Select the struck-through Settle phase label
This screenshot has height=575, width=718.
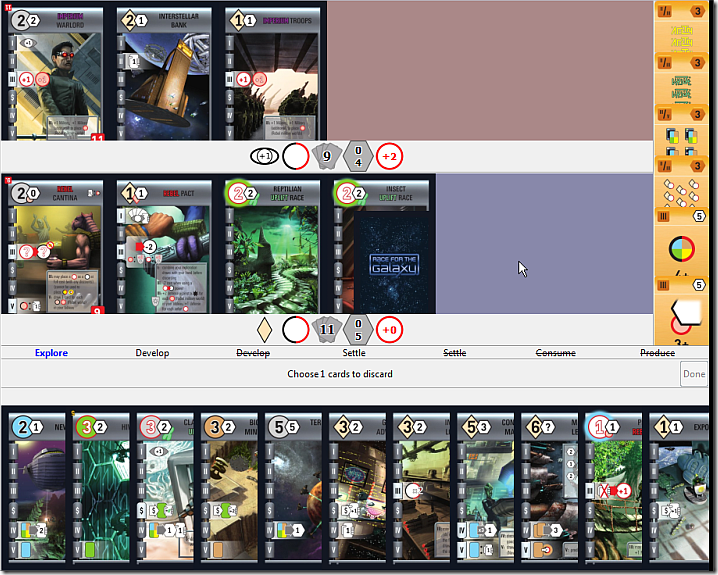point(455,353)
